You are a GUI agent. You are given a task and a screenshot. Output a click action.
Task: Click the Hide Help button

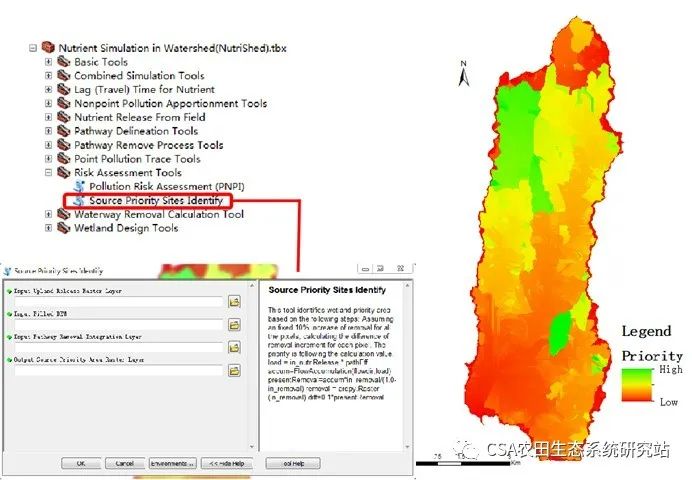point(228,464)
